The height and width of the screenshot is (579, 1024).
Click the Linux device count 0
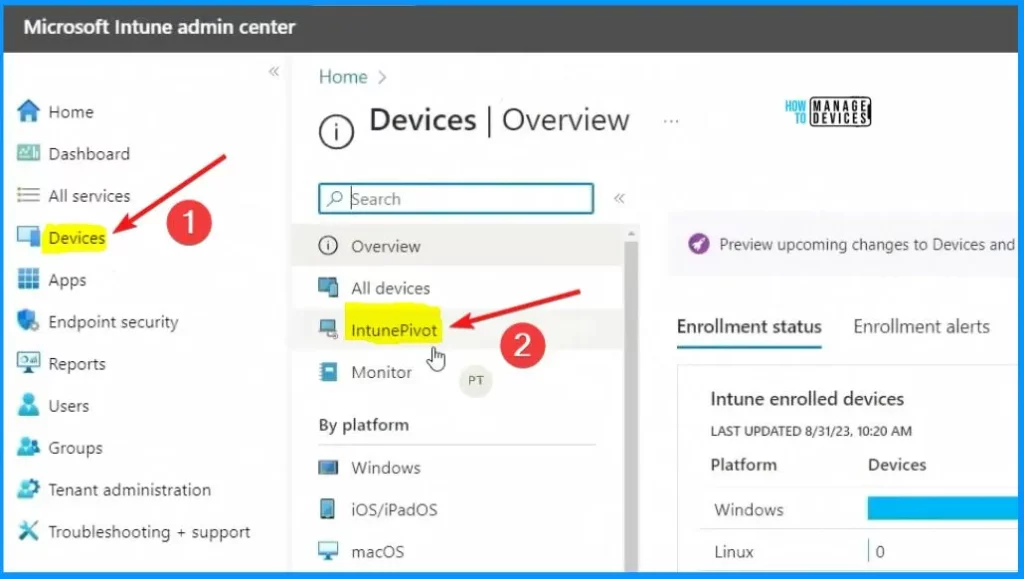880,552
